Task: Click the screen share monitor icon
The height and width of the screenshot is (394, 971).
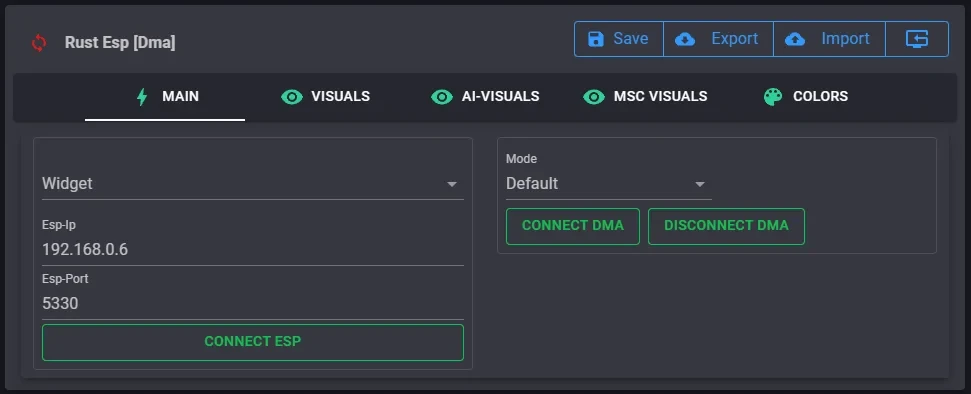Action: pyautogui.click(x=917, y=39)
